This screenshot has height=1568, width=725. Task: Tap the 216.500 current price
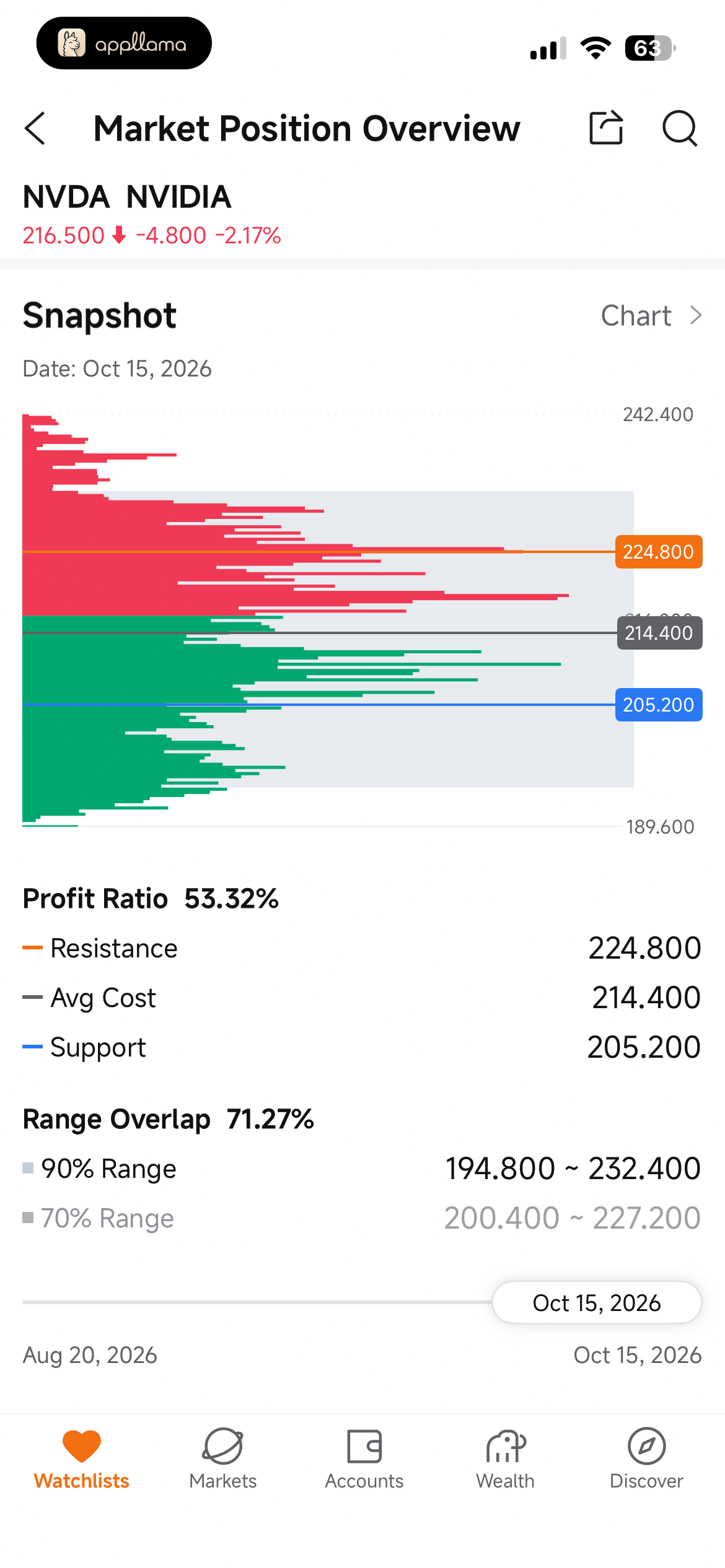64,235
